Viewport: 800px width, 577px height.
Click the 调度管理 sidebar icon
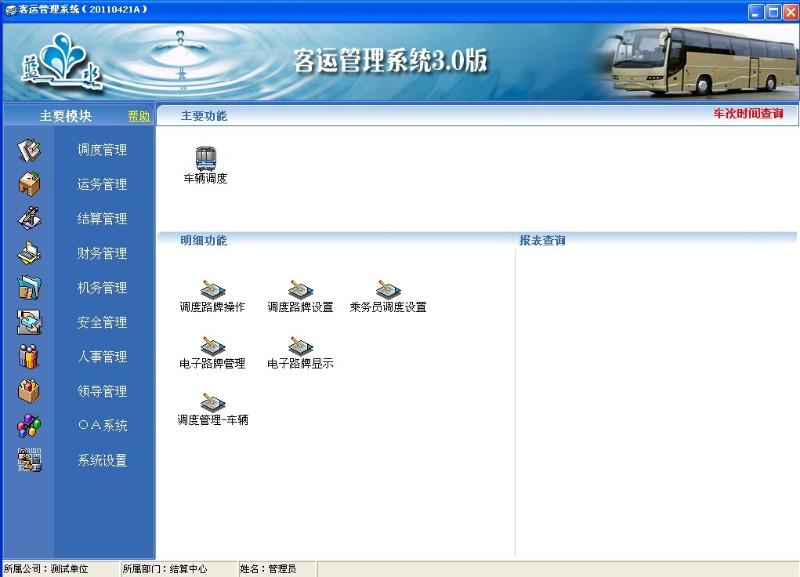tap(29, 150)
